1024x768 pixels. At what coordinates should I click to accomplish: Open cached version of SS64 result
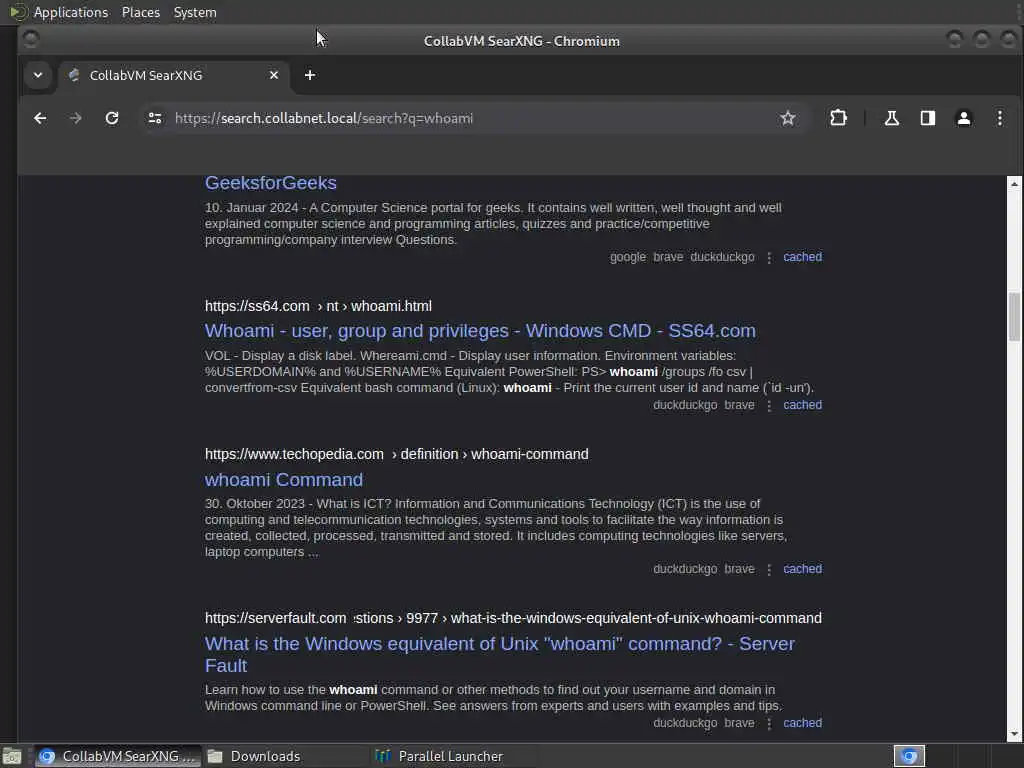802,405
